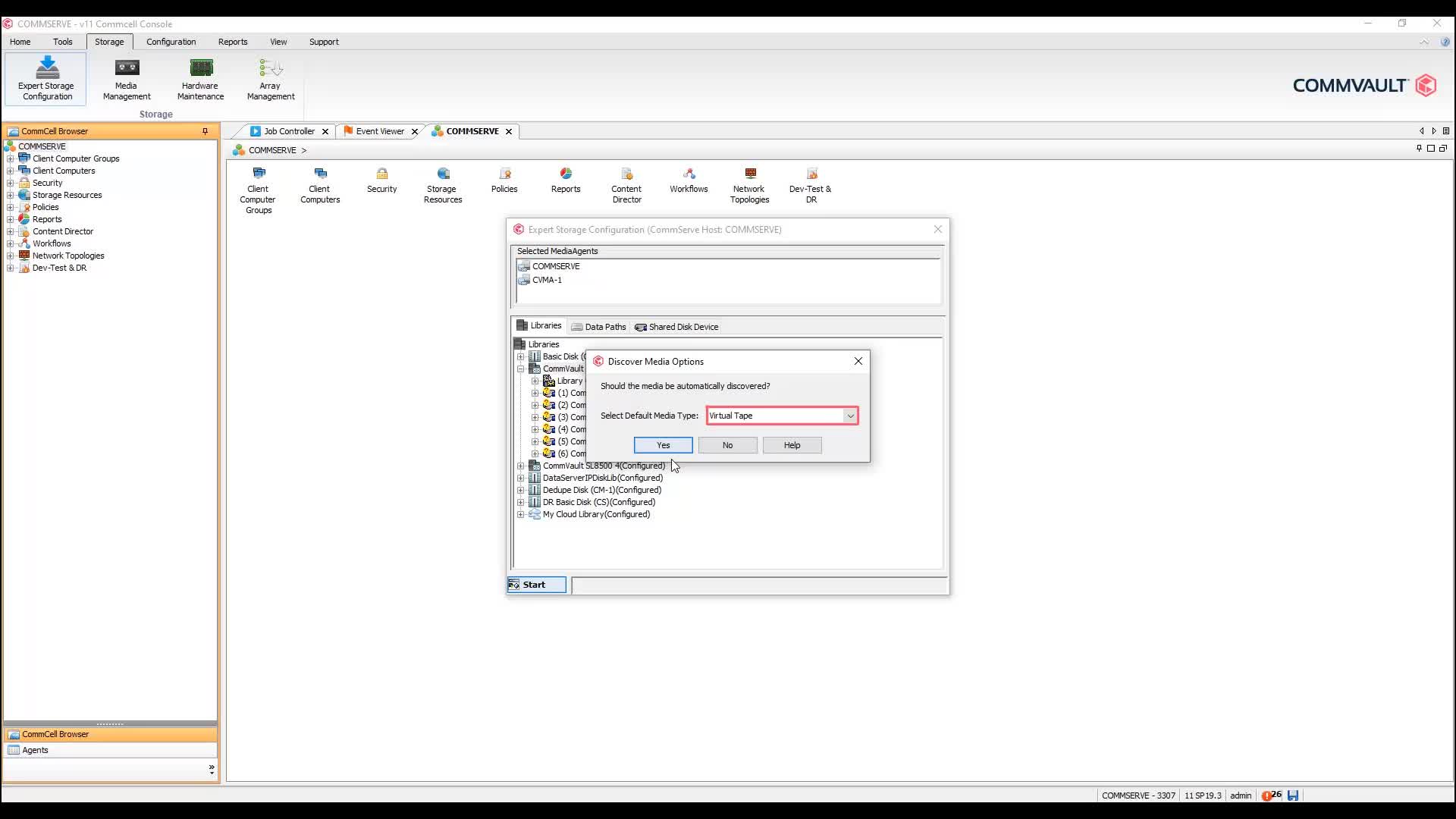Open Array Management ribbon icon
The image size is (1456, 819).
tap(271, 77)
